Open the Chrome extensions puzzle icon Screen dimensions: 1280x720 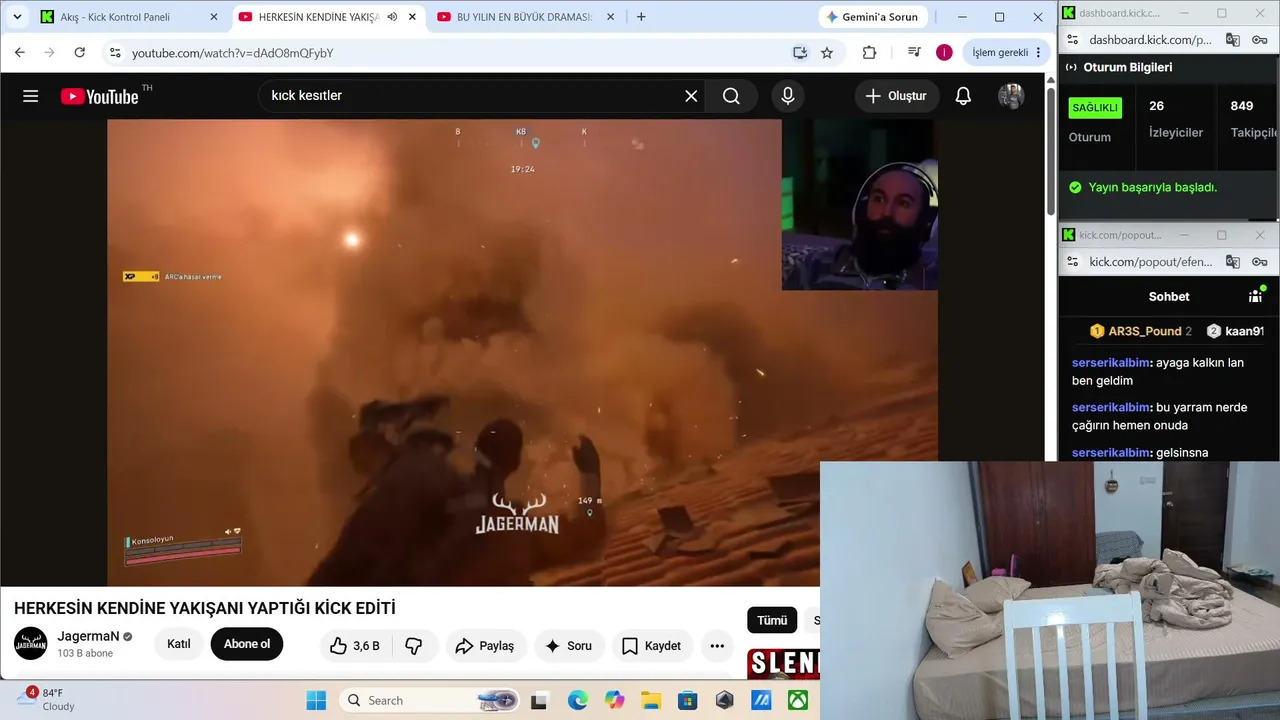pos(869,53)
